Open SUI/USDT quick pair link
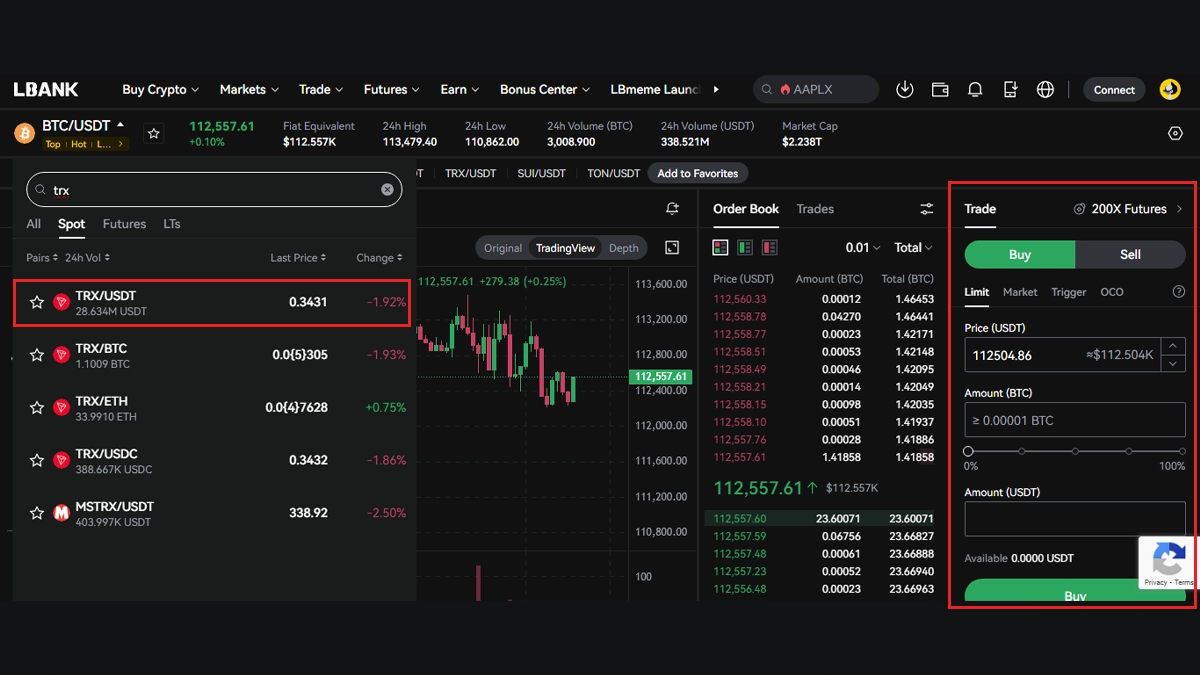The width and height of the screenshot is (1200, 675). point(541,173)
